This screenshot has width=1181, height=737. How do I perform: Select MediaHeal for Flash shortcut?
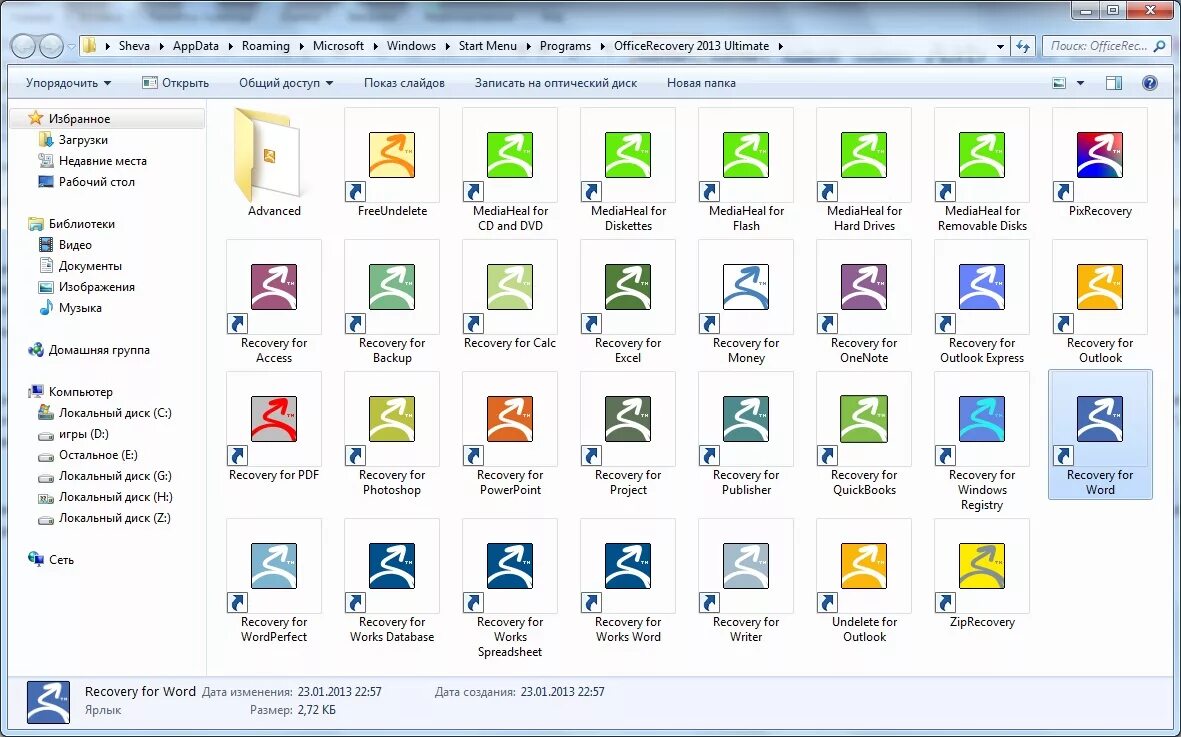pyautogui.click(x=746, y=170)
